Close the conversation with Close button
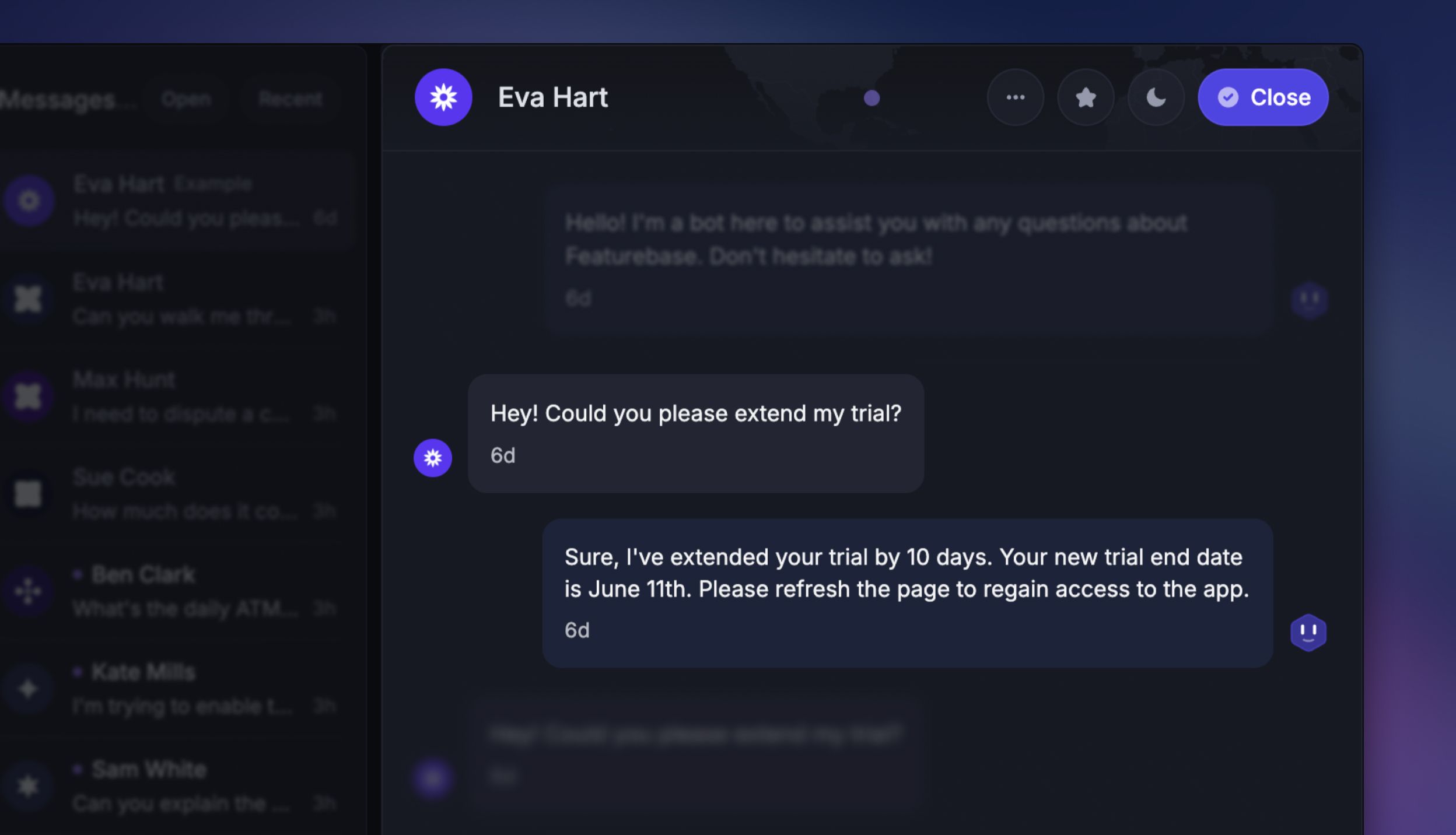1456x835 pixels. point(1263,97)
